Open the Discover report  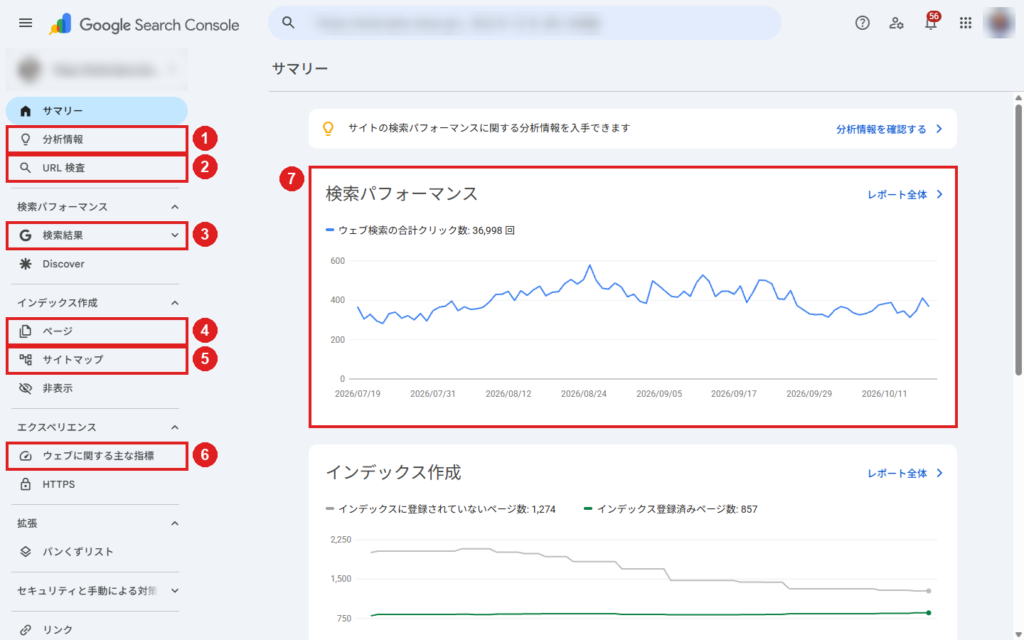tap(97, 264)
